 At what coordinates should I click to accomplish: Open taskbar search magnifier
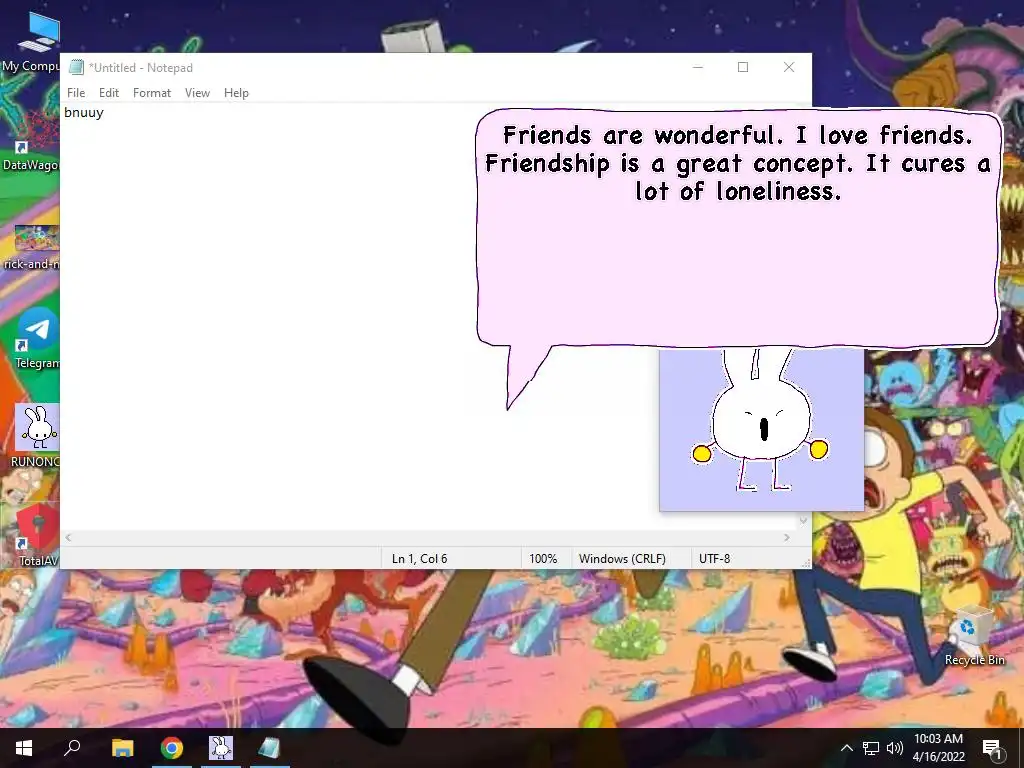pos(72,748)
